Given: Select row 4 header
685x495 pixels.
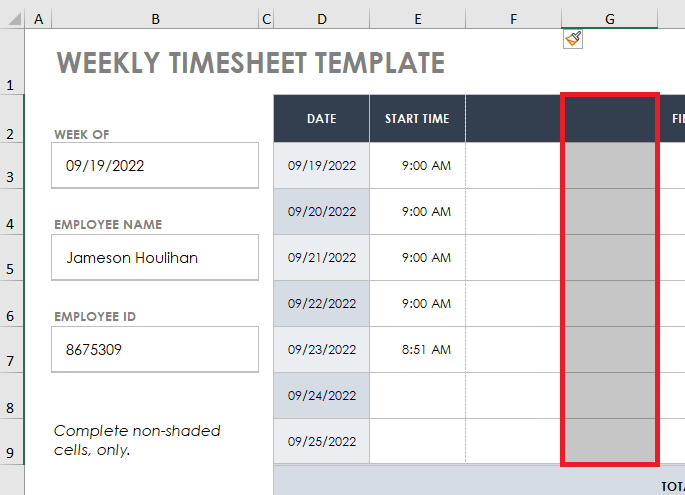Looking at the screenshot, I should pos(12,212).
